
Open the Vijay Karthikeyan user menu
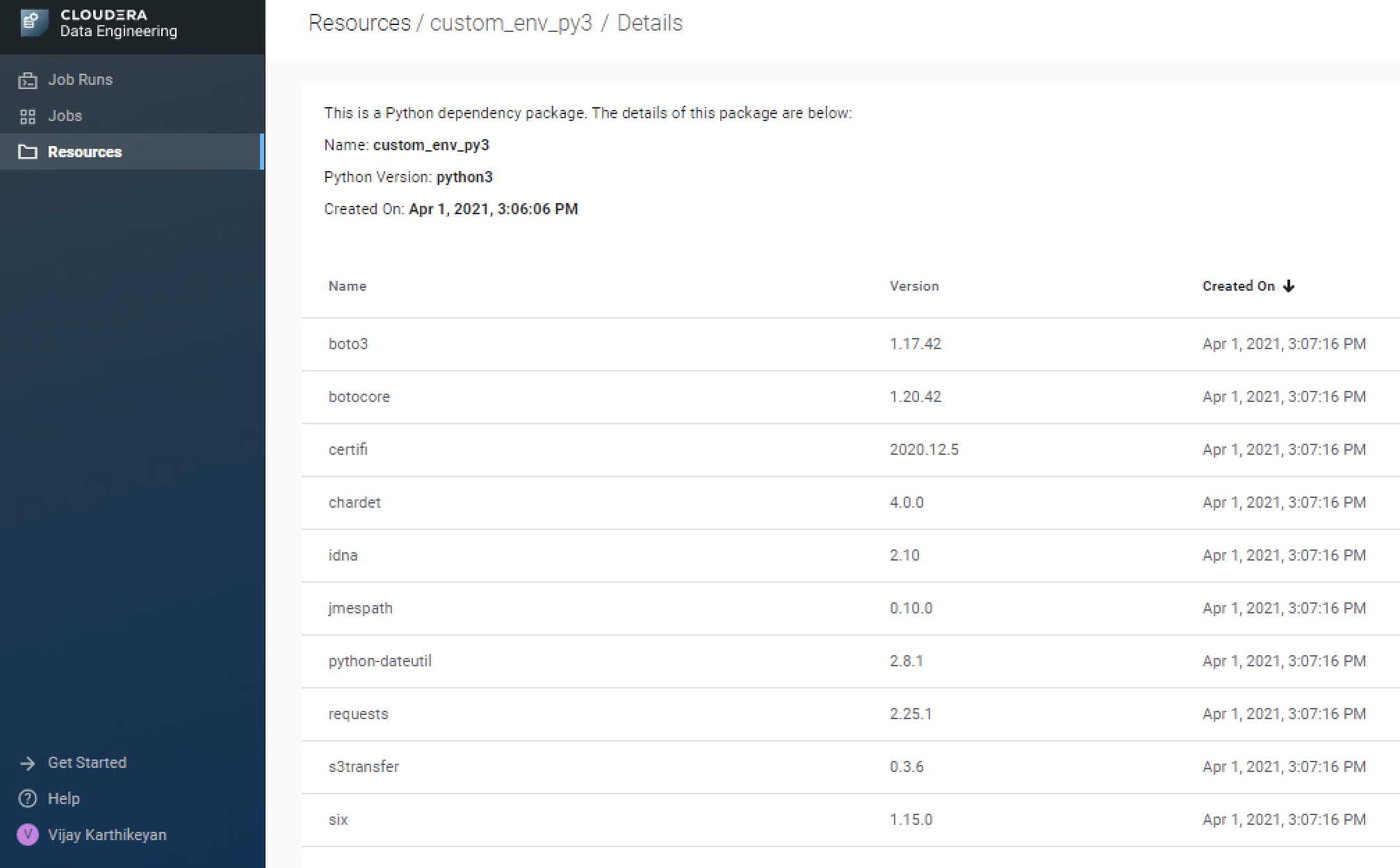pos(107,835)
